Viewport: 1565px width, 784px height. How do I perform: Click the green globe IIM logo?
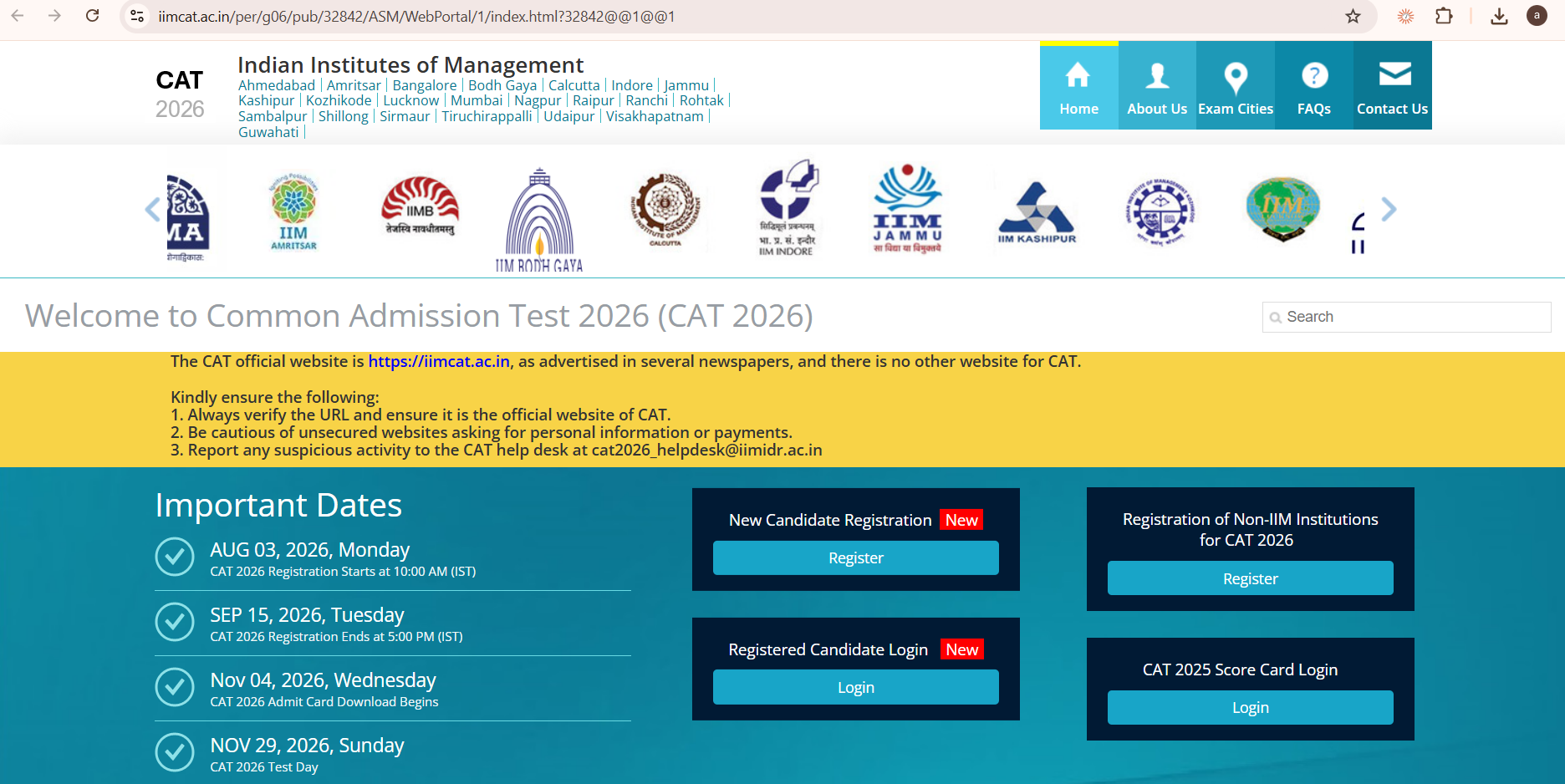(x=1282, y=208)
